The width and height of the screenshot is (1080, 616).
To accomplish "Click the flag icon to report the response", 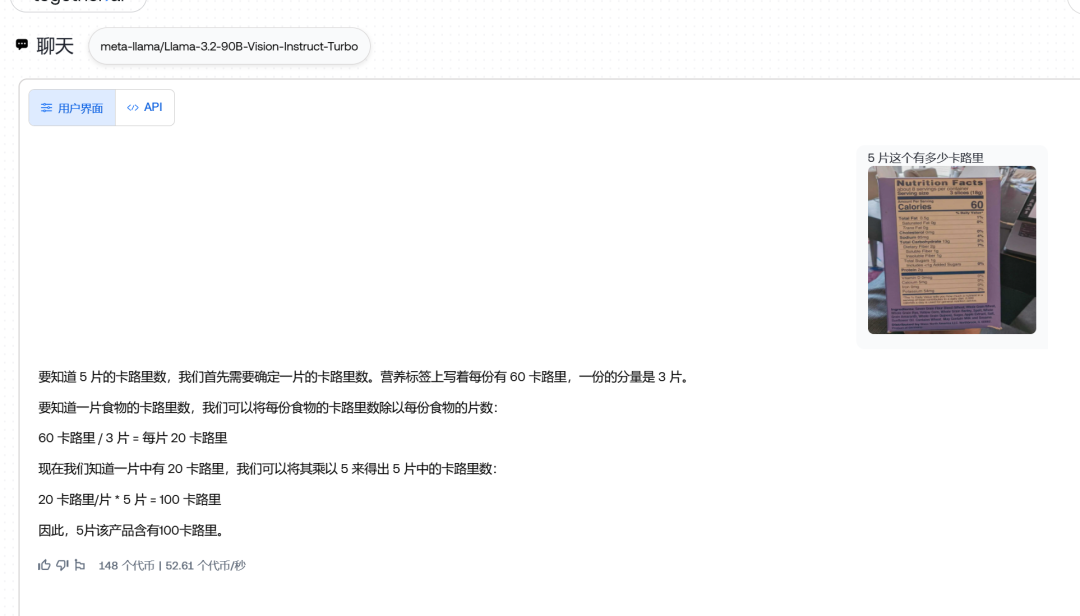I will (80, 565).
